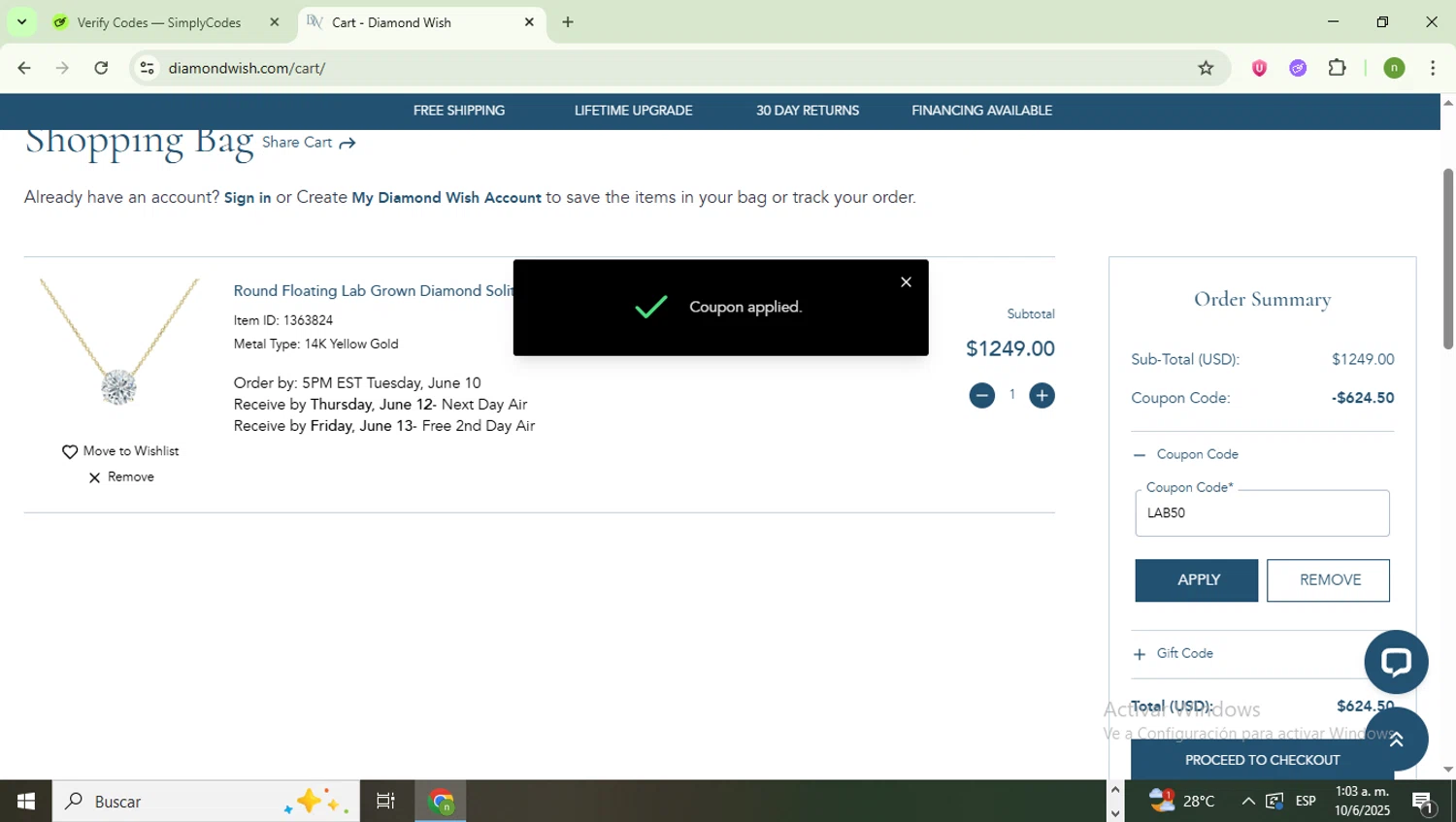Viewport: 1456px width, 822px height.
Task: Open the Extensions puzzle-piece menu
Action: (1338, 68)
